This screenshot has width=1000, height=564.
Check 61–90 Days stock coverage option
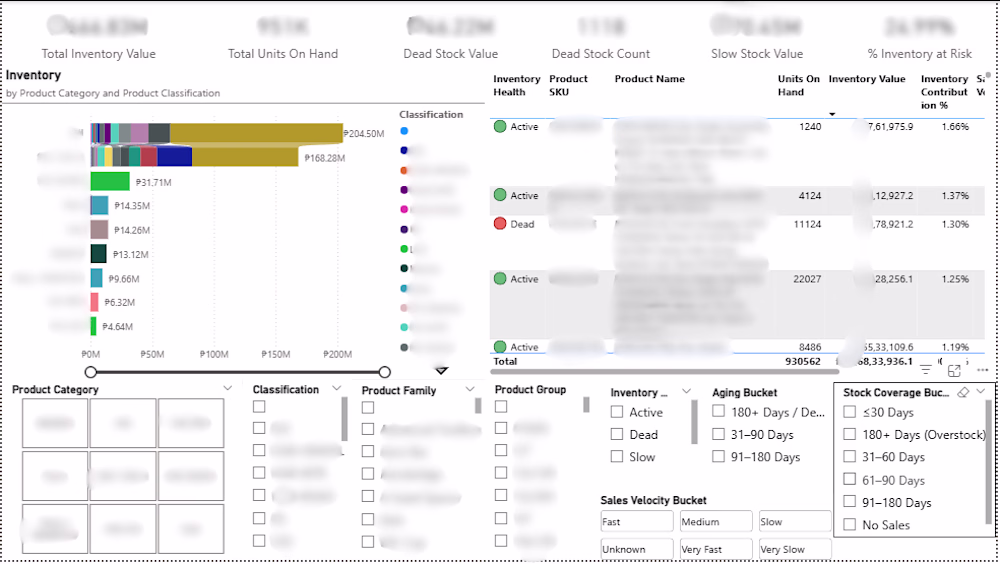(x=849, y=480)
